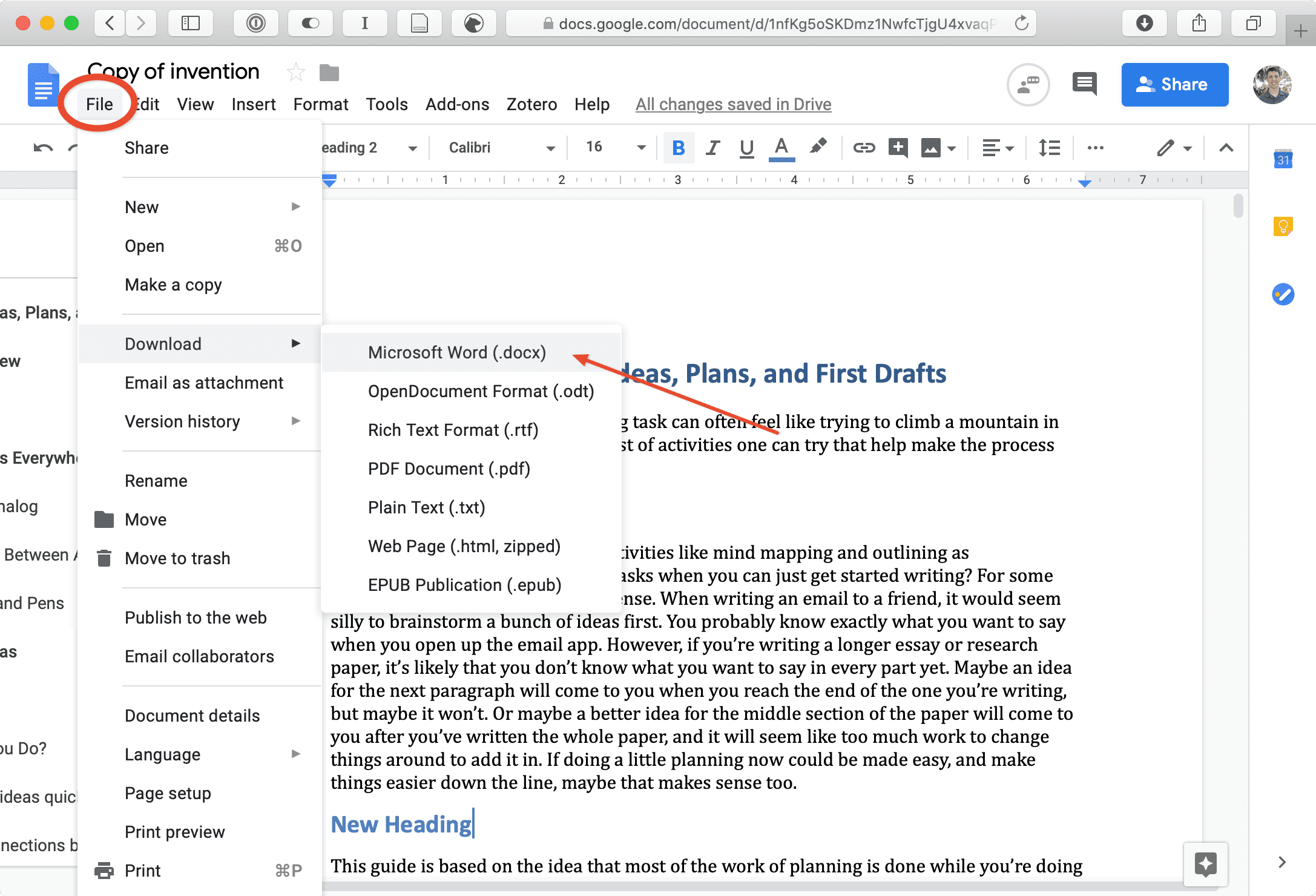Screen dimensions: 1316x896
Task: Open the image insert dropdown arrow
Action: 952,148
